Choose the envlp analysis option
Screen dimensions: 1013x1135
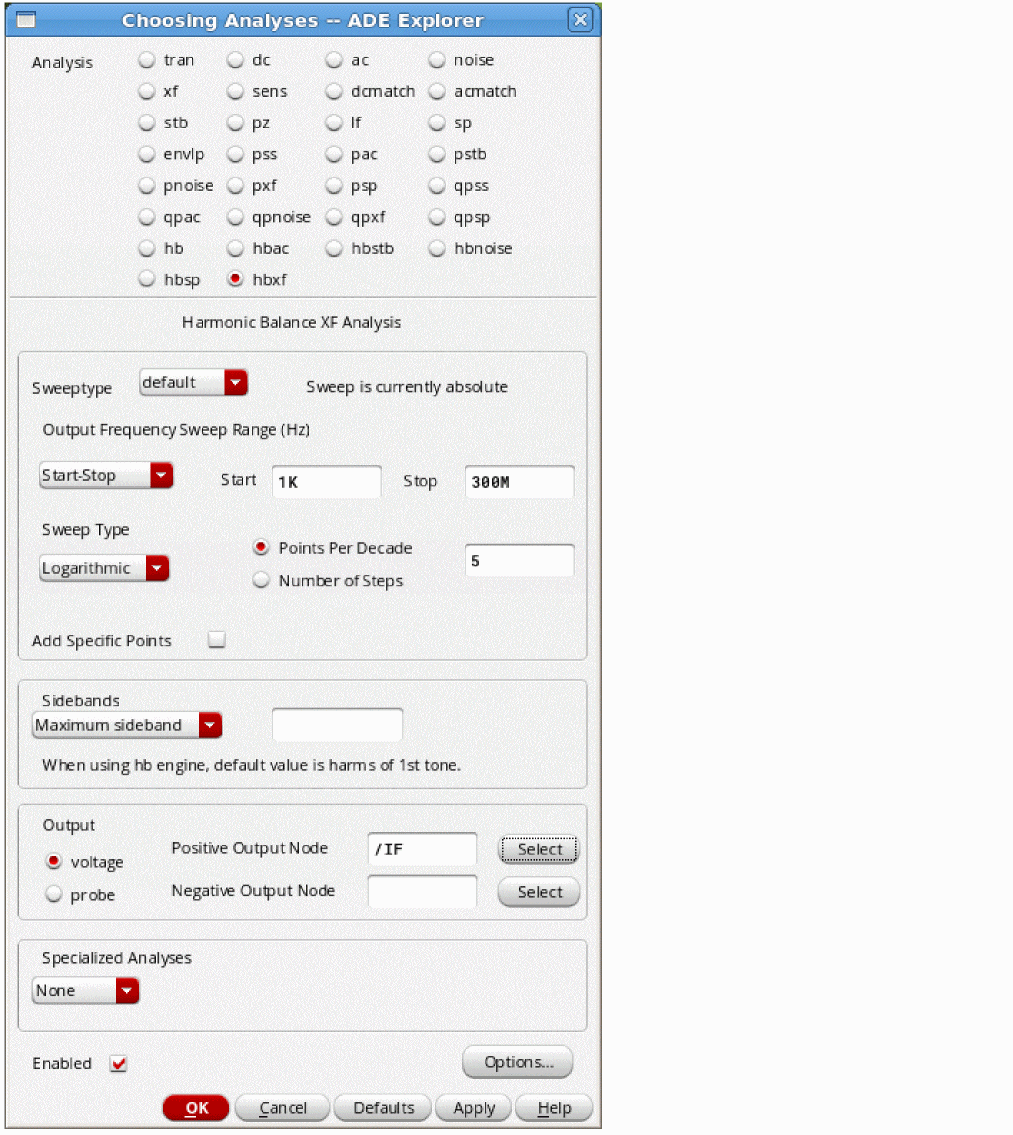click(x=147, y=154)
